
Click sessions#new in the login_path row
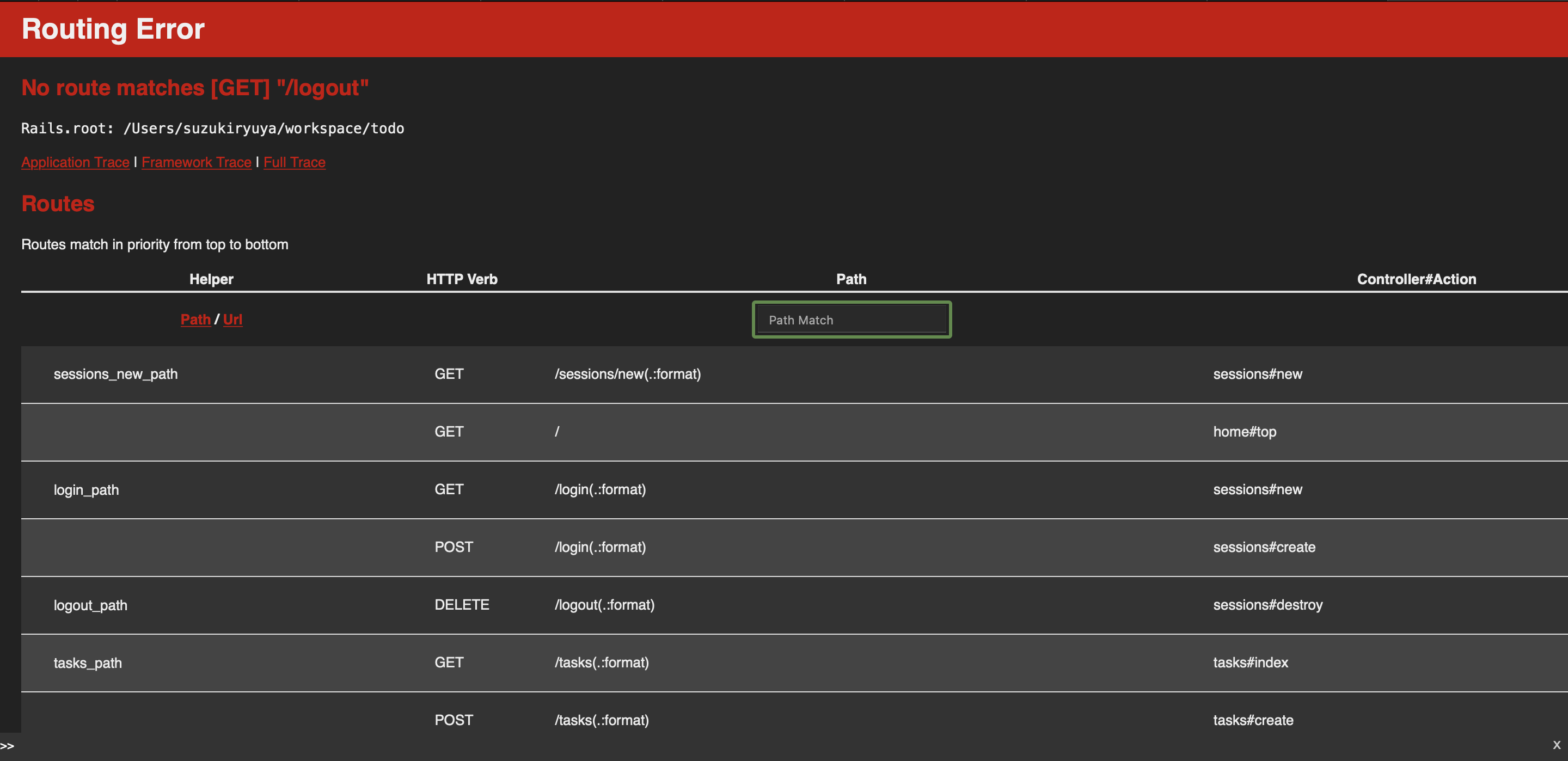pyautogui.click(x=1258, y=489)
